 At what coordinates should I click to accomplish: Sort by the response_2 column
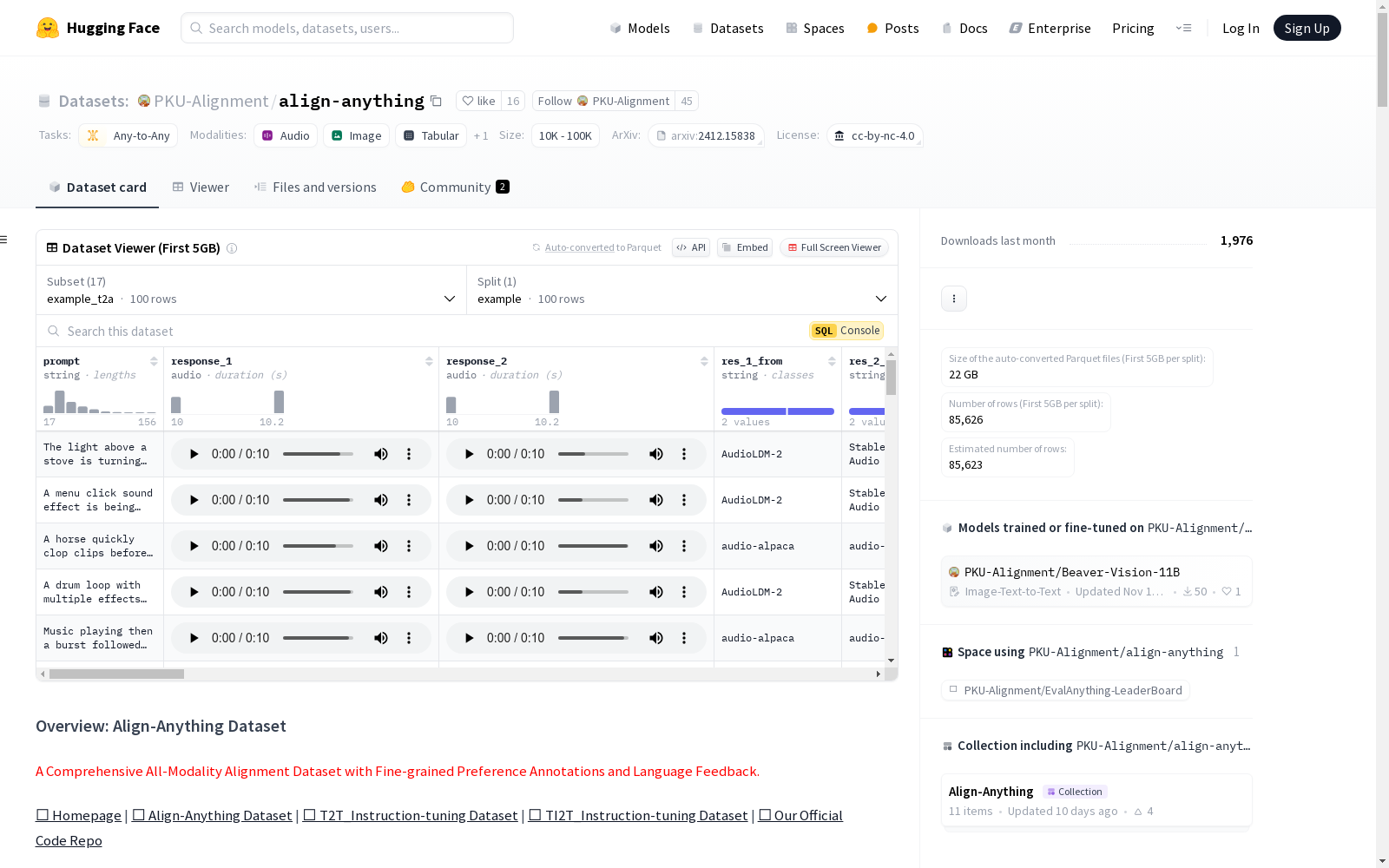pos(704,361)
